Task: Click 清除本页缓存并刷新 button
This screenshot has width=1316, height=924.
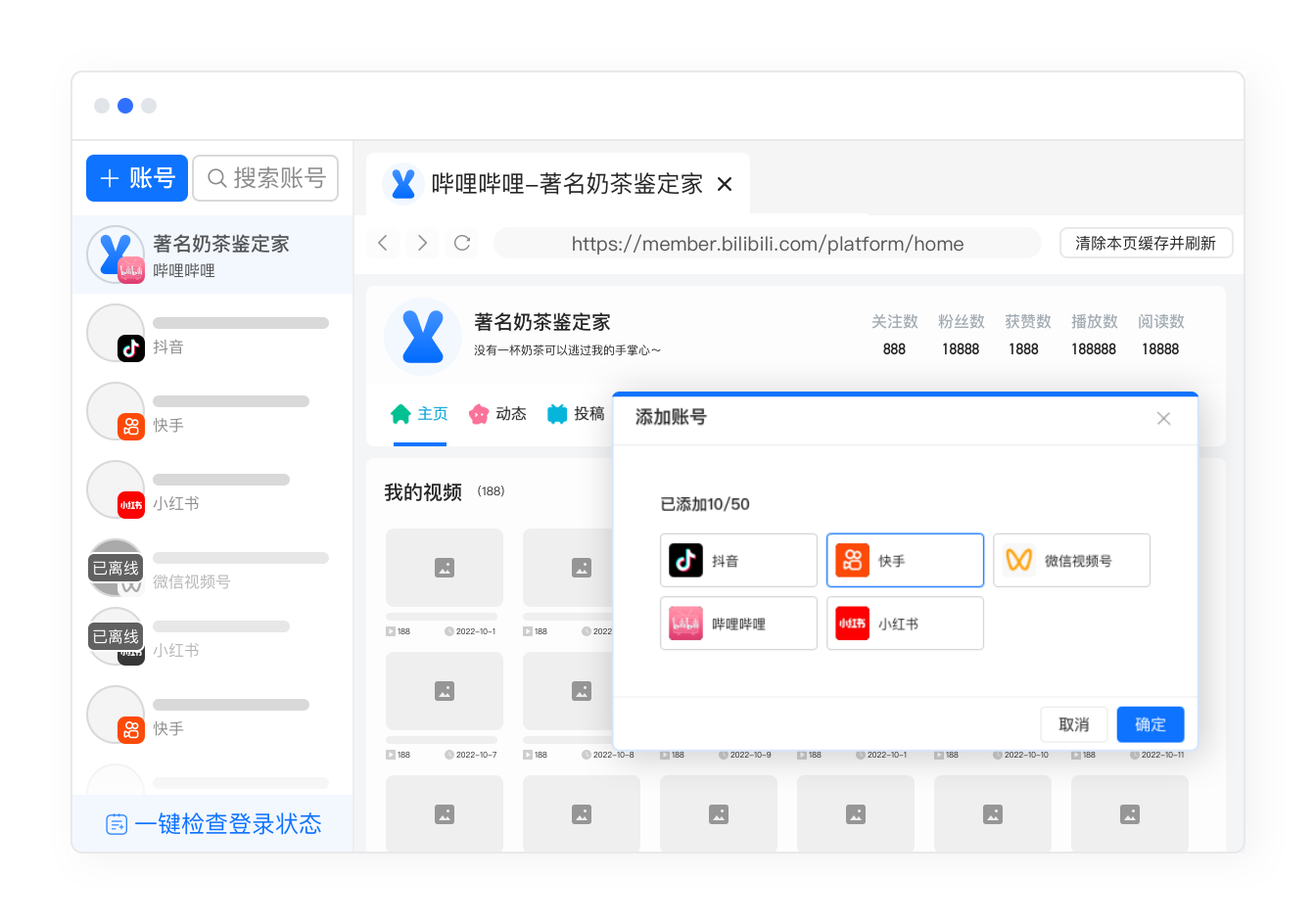Action: point(1146,243)
